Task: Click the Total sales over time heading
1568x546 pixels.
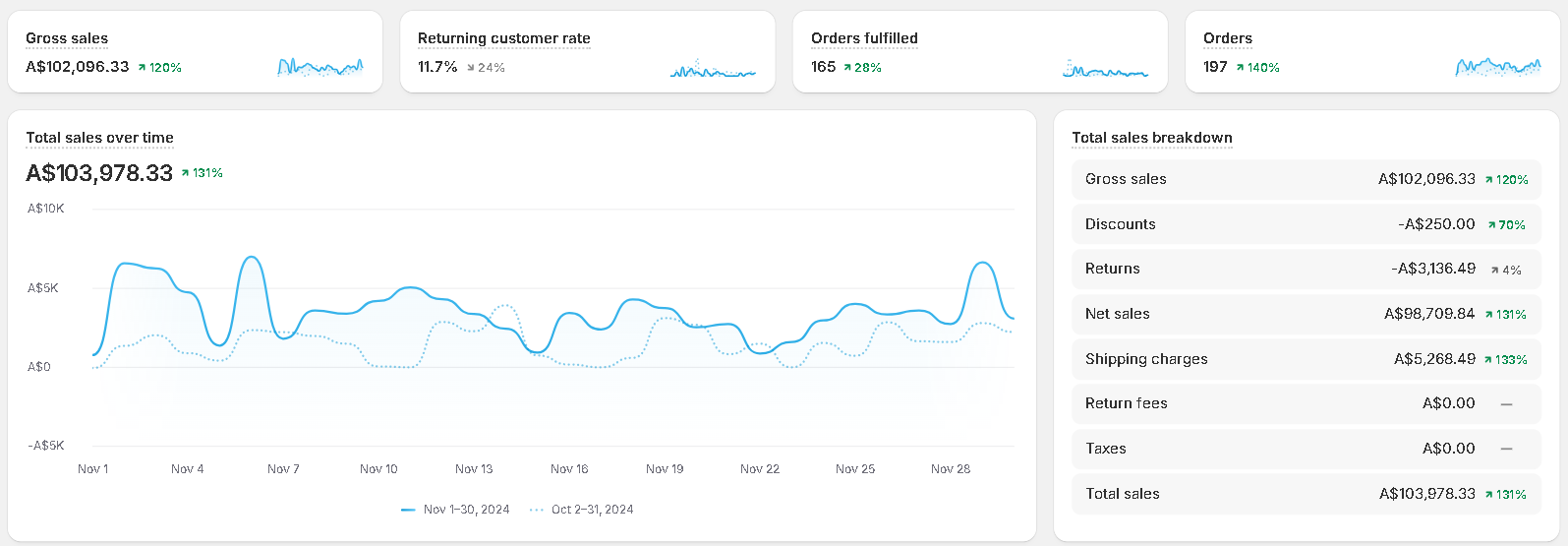Action: (x=99, y=138)
